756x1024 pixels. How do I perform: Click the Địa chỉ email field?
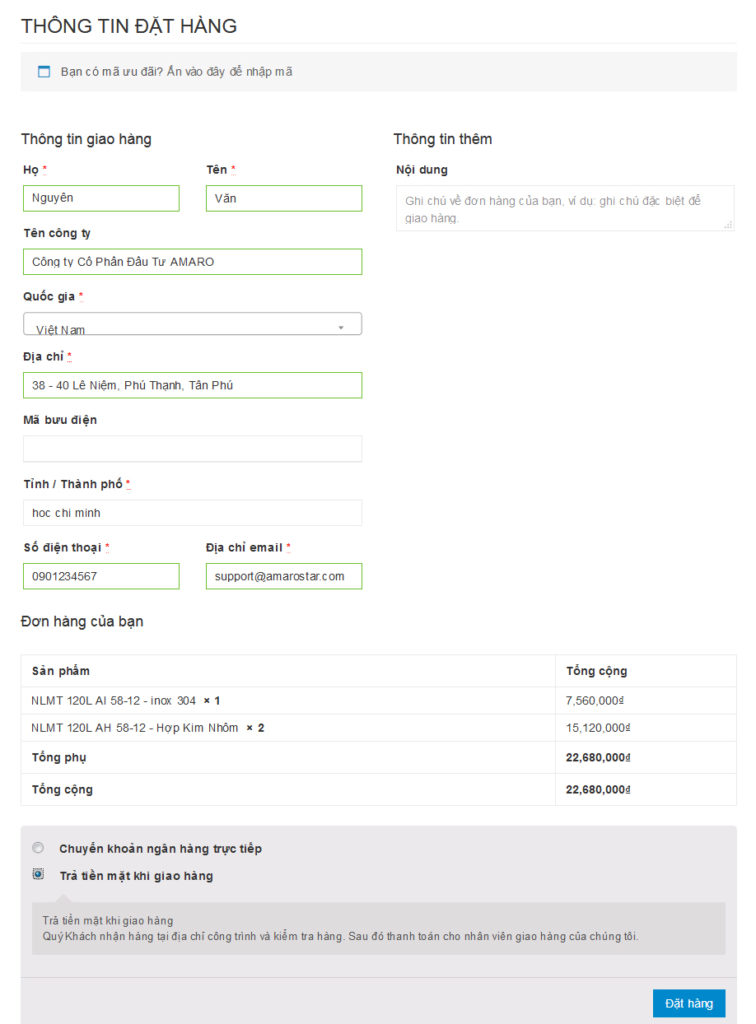pos(284,577)
